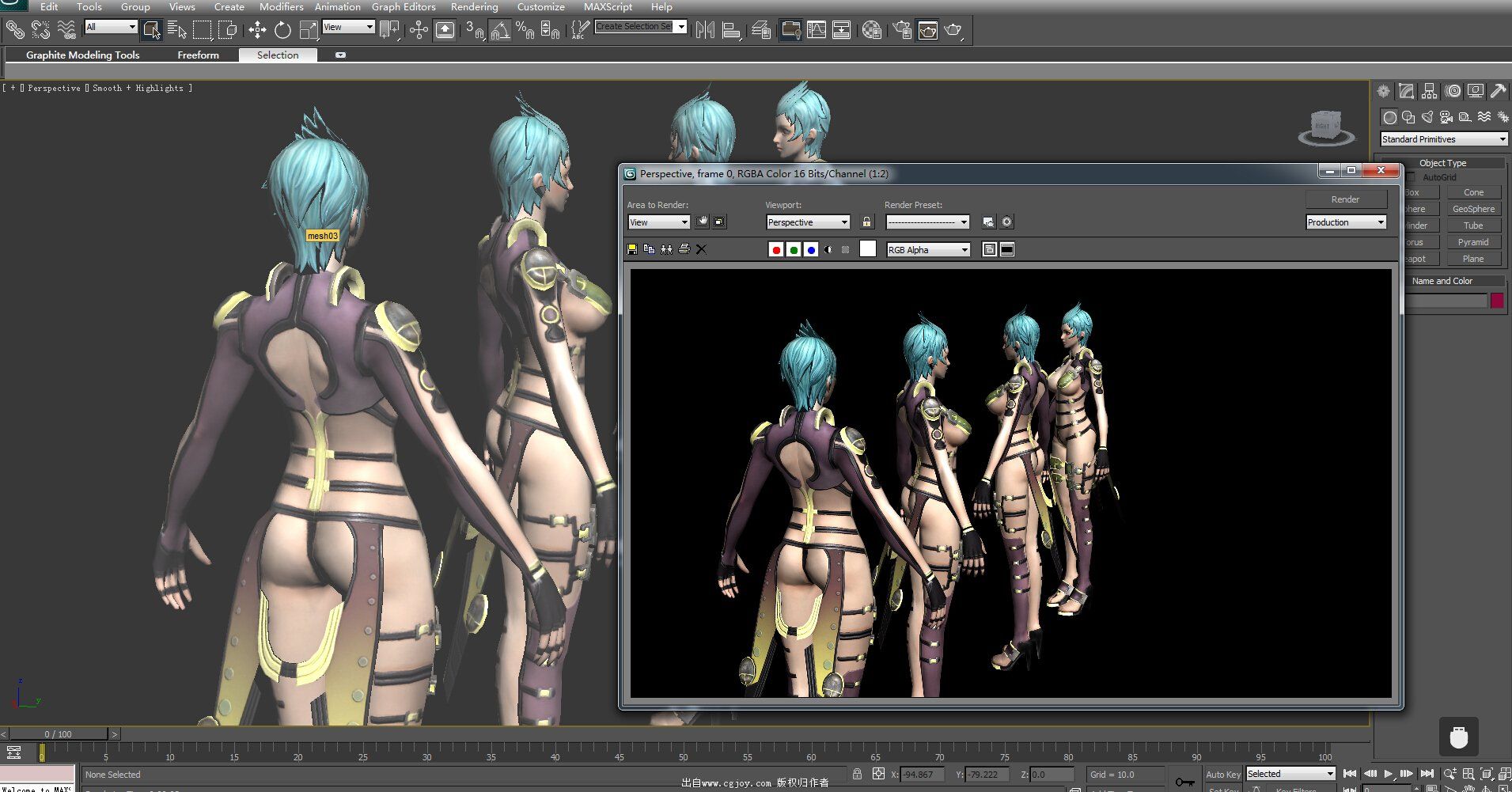Enable the AutoGrid checkbox
This screenshot has width=1512, height=792.
[x=1412, y=177]
